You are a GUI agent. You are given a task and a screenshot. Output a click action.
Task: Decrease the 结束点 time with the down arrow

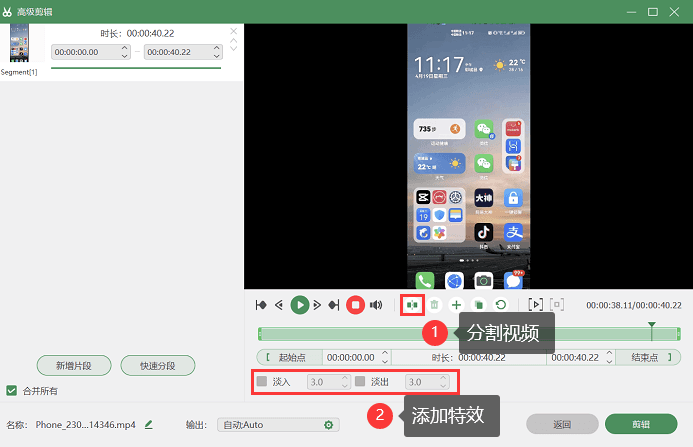(609, 361)
